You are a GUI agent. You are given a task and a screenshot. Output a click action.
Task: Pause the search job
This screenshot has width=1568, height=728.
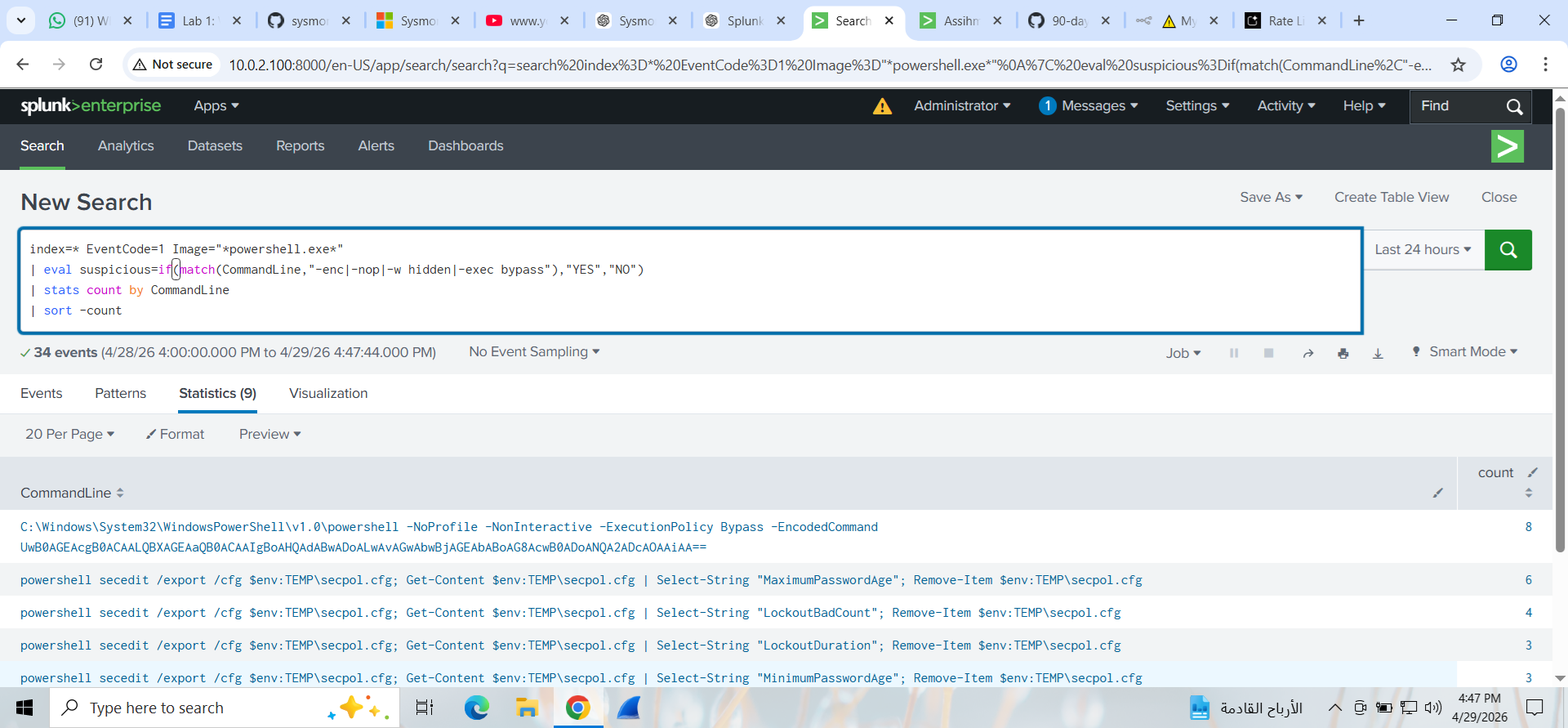[1234, 353]
